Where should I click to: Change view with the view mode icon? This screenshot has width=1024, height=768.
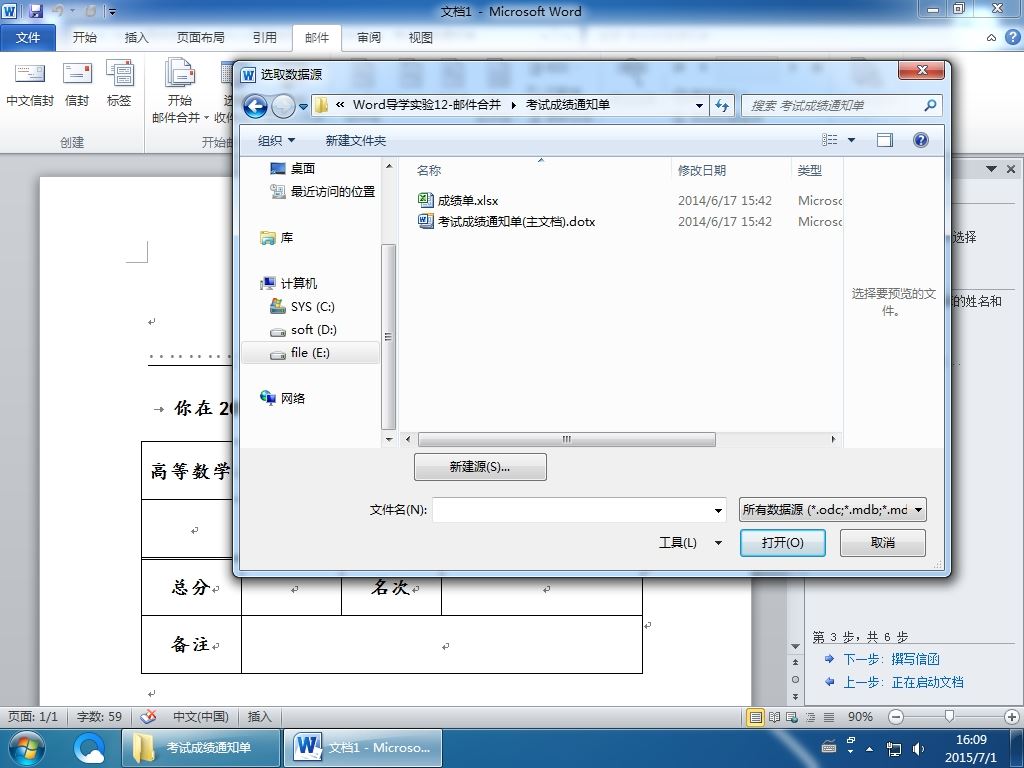[x=829, y=140]
